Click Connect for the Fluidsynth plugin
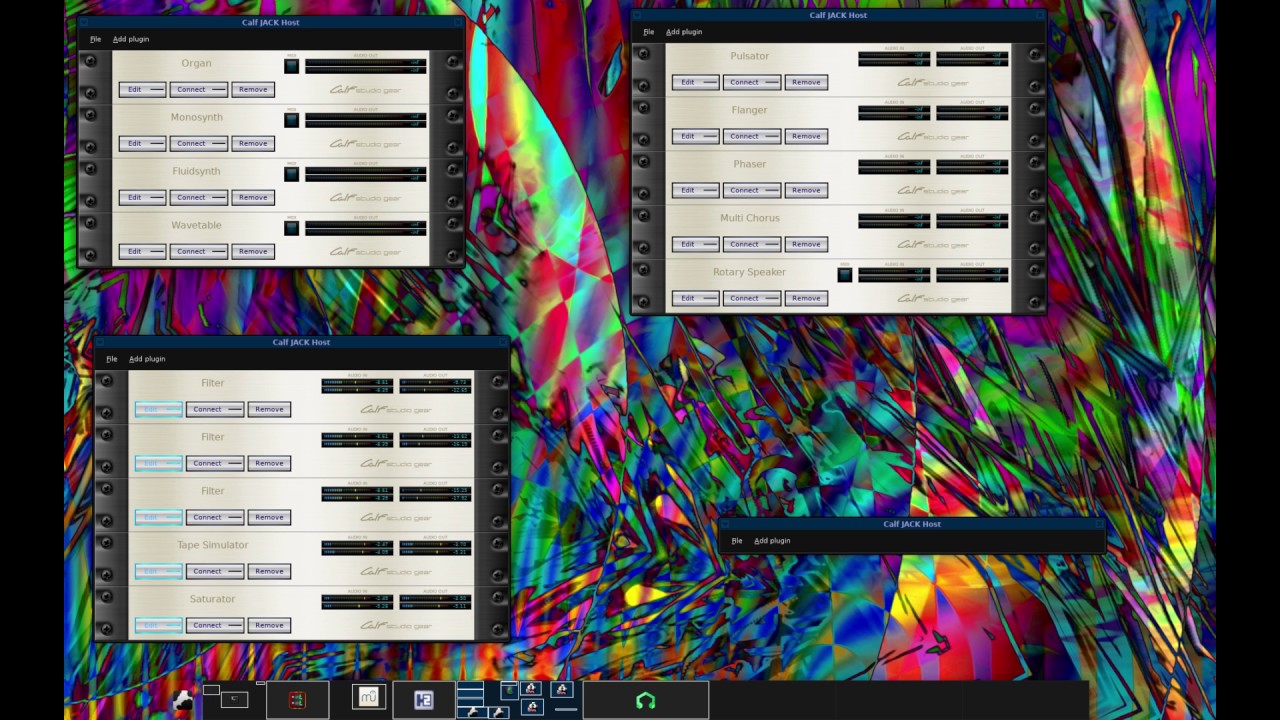The height and width of the screenshot is (720, 1280). tap(198, 197)
